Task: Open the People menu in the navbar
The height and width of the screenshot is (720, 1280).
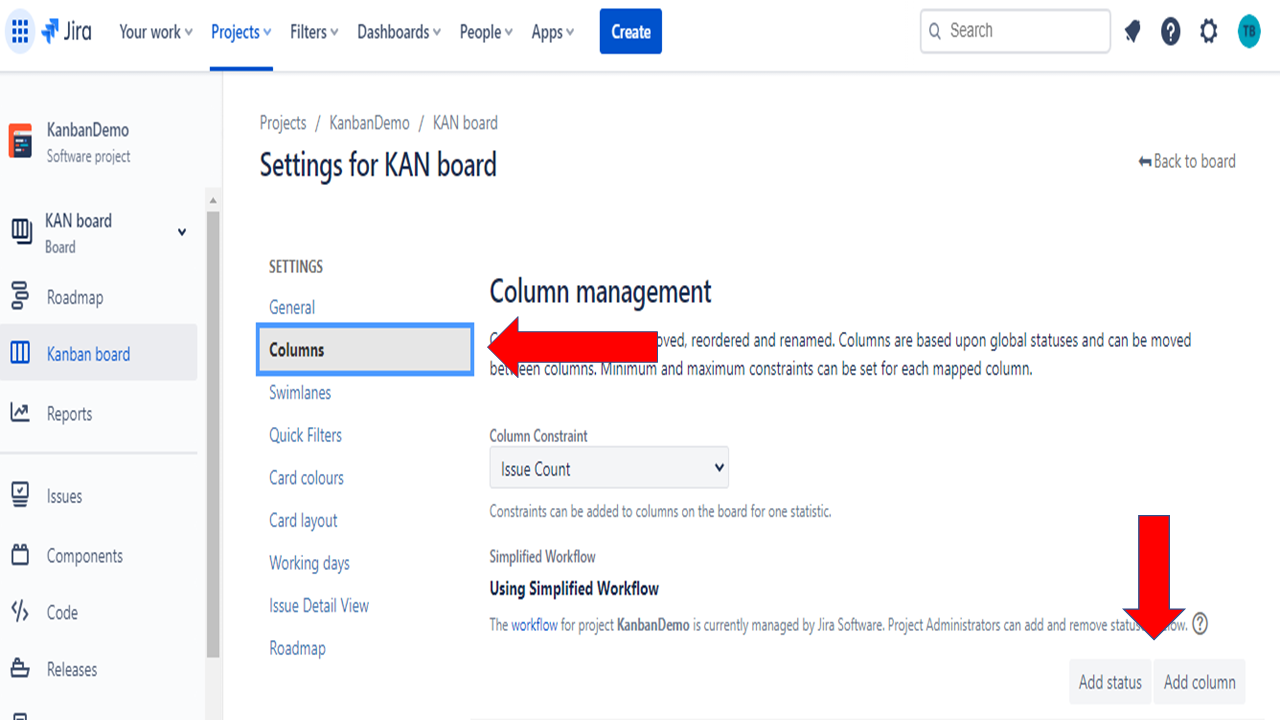Action: click(485, 31)
